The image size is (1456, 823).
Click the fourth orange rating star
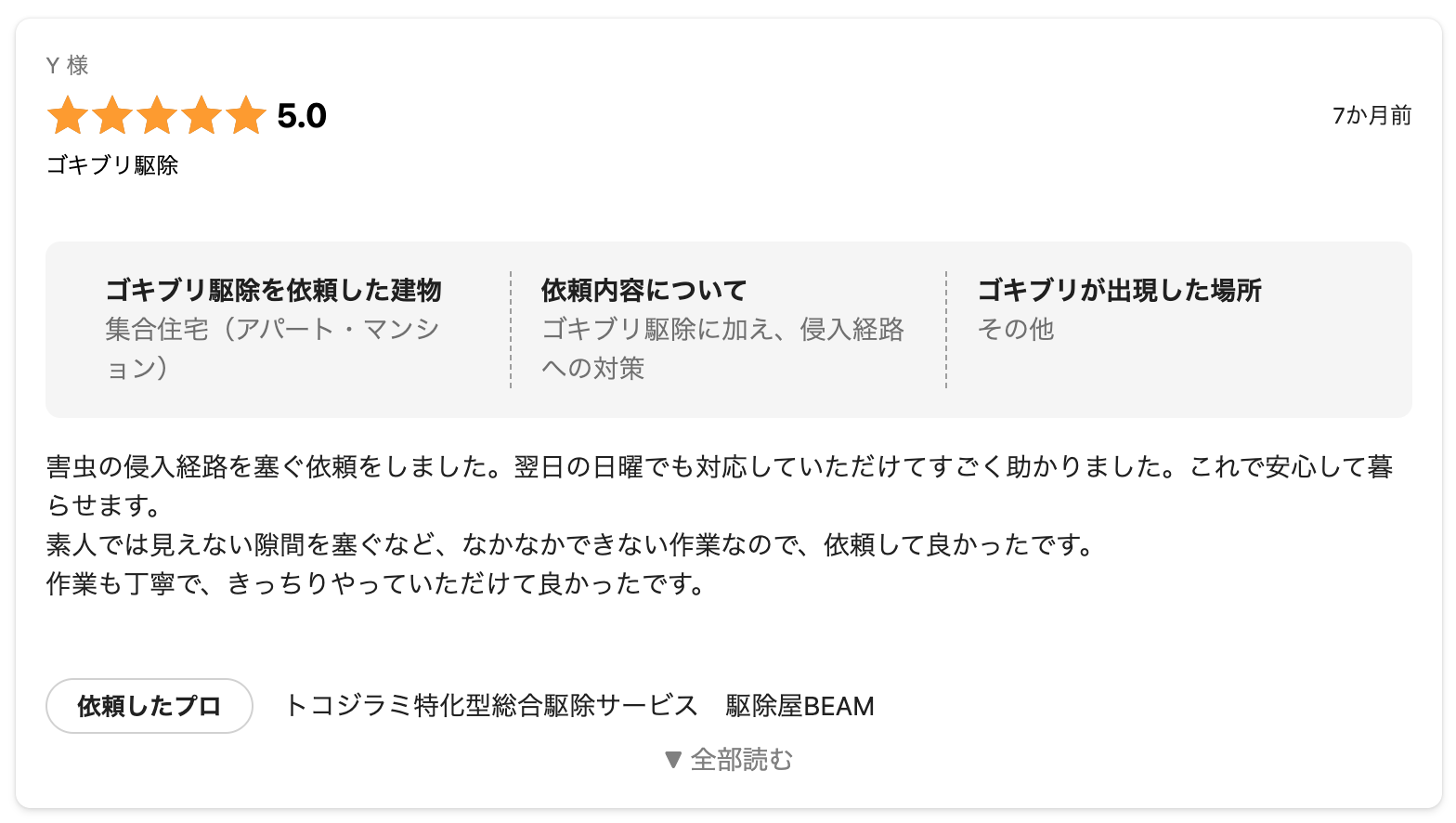(201, 116)
